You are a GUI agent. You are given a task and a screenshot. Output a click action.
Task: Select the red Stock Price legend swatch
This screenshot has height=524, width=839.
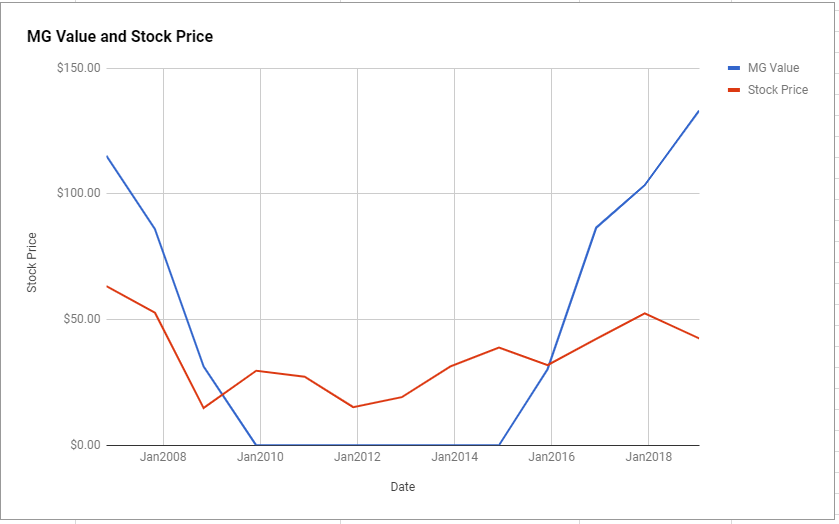tap(734, 90)
